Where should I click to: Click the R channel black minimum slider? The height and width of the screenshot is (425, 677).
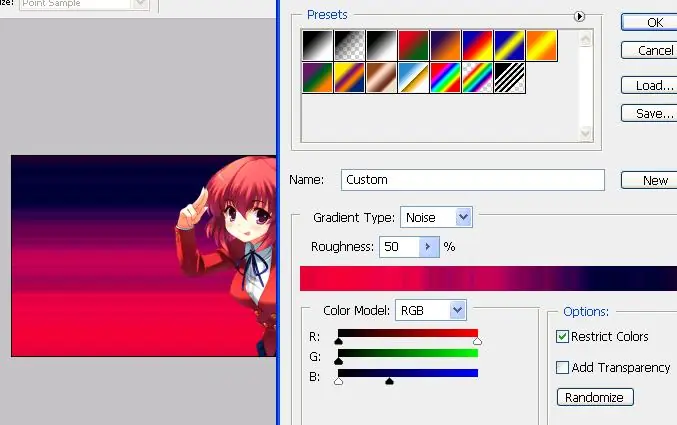click(338, 342)
